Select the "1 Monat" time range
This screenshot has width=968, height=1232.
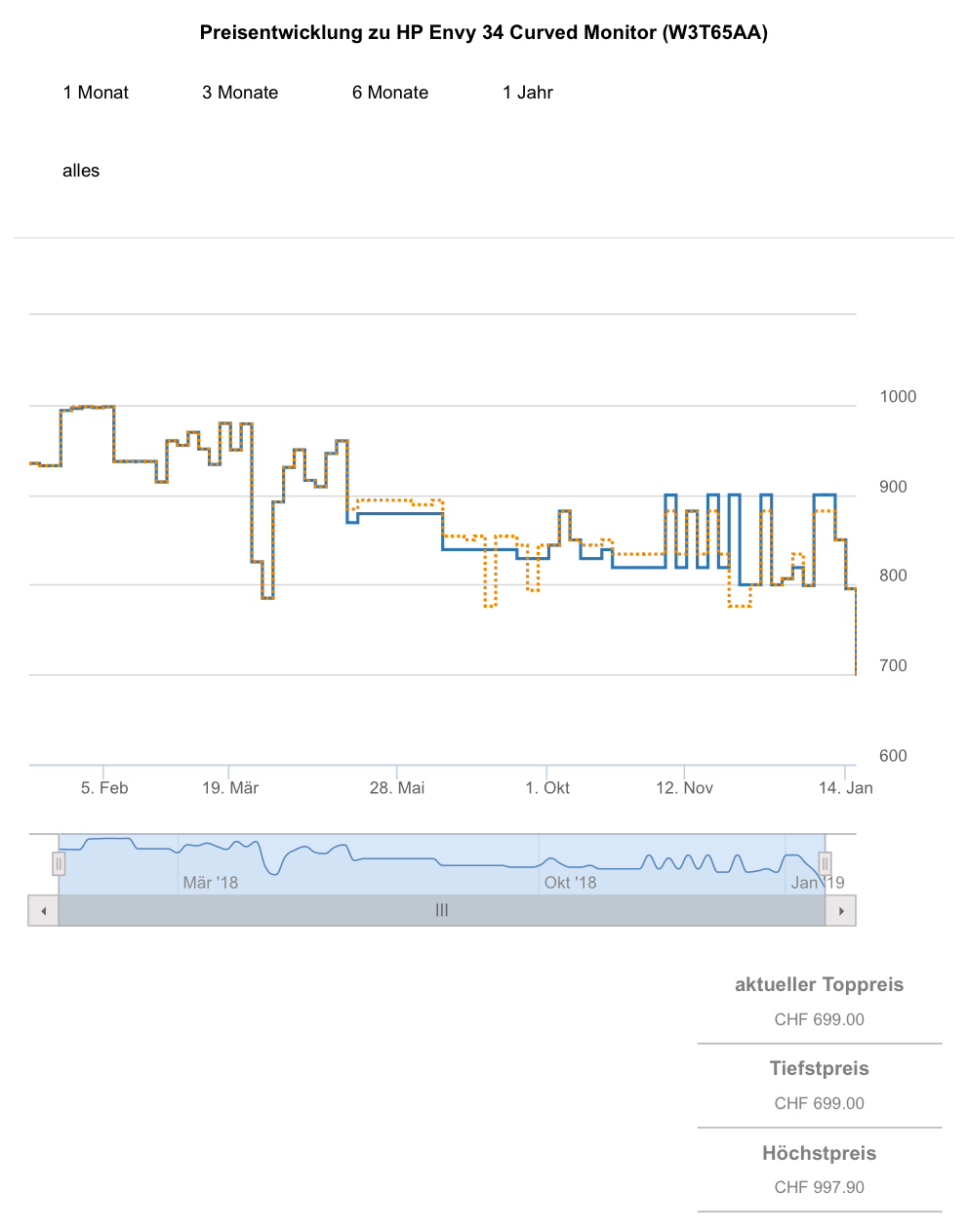pos(96,93)
